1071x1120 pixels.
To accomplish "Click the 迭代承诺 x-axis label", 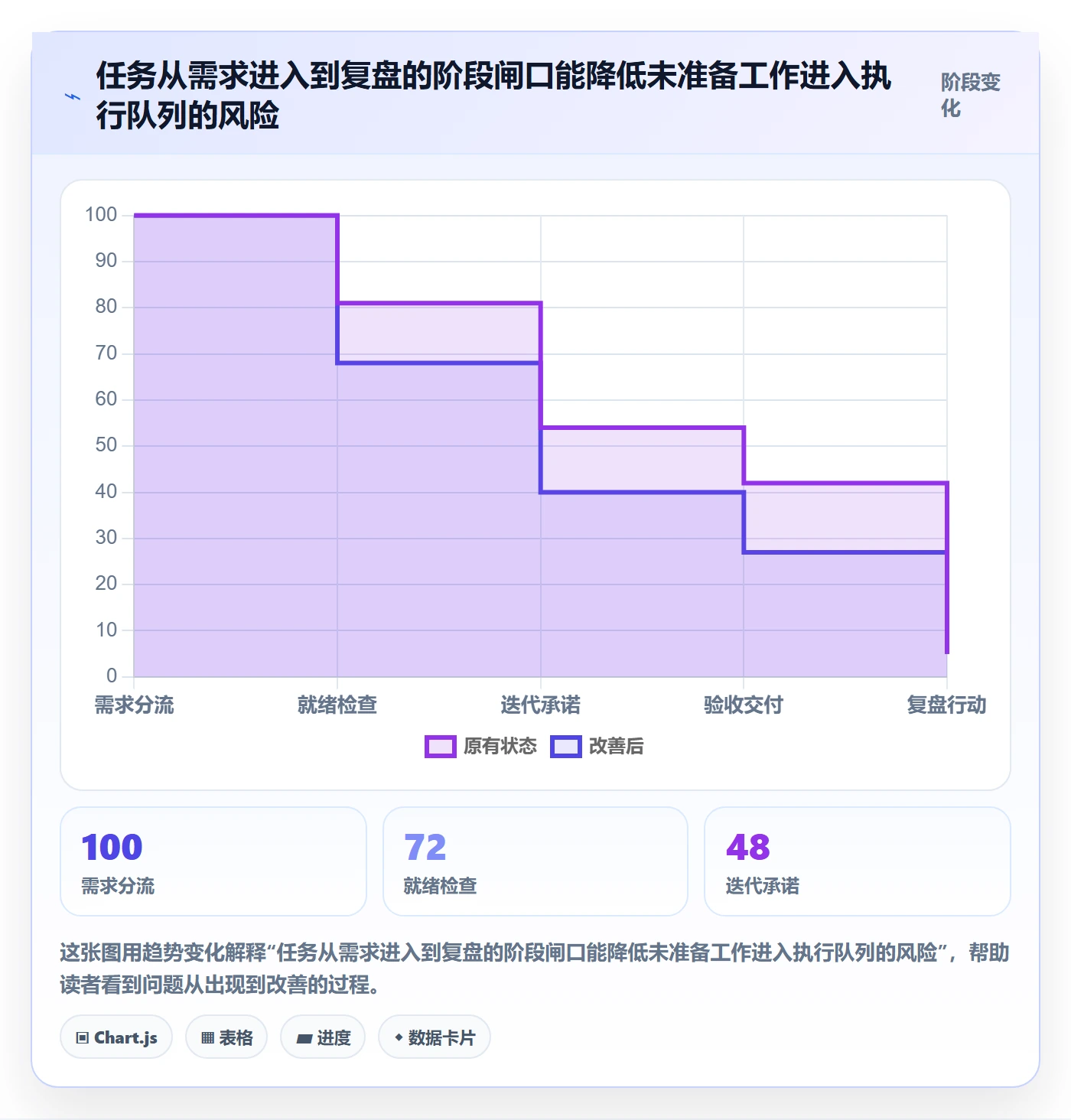I will tap(541, 705).
